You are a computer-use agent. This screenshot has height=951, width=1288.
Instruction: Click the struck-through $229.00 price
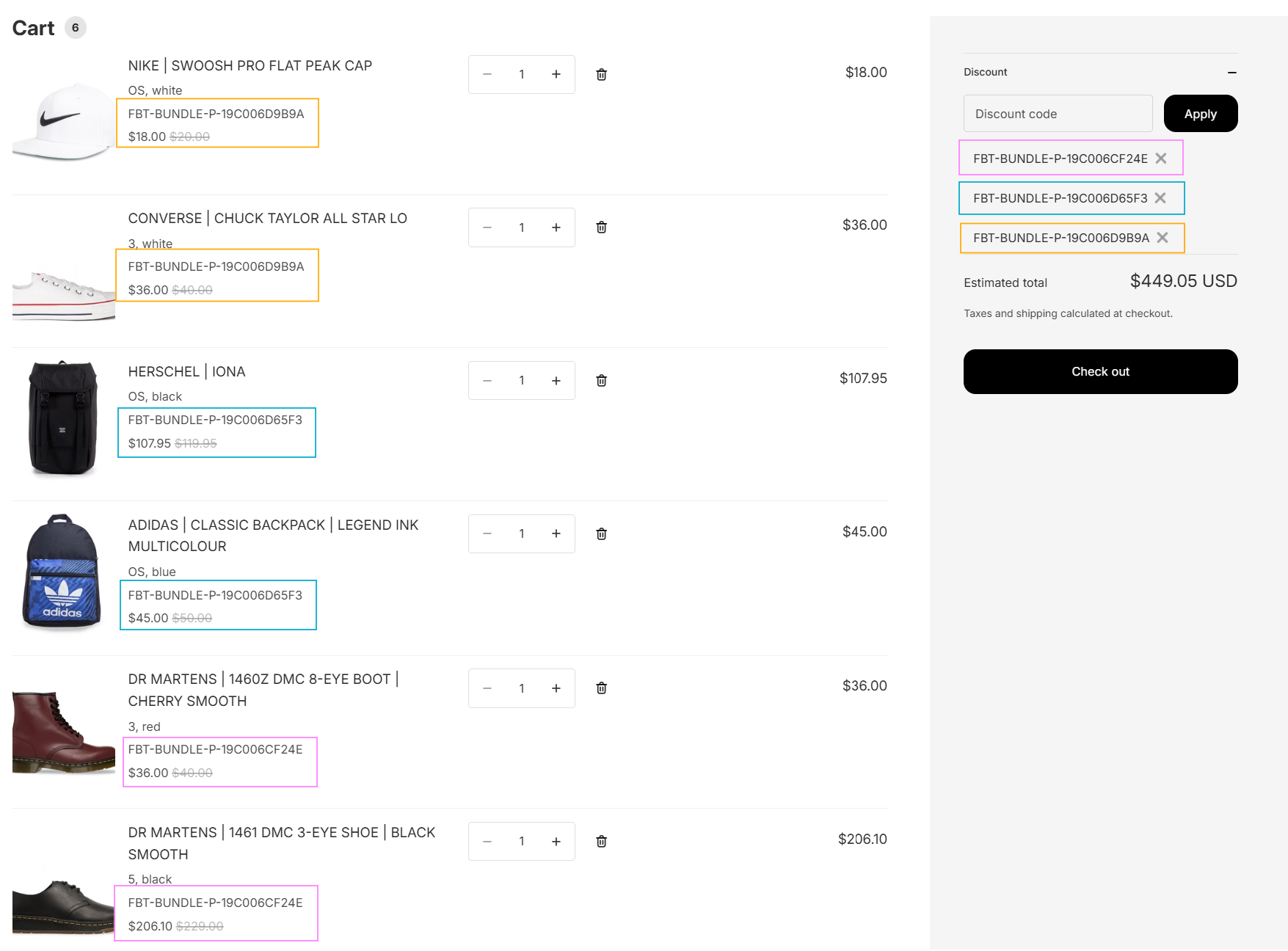pyautogui.click(x=200, y=926)
